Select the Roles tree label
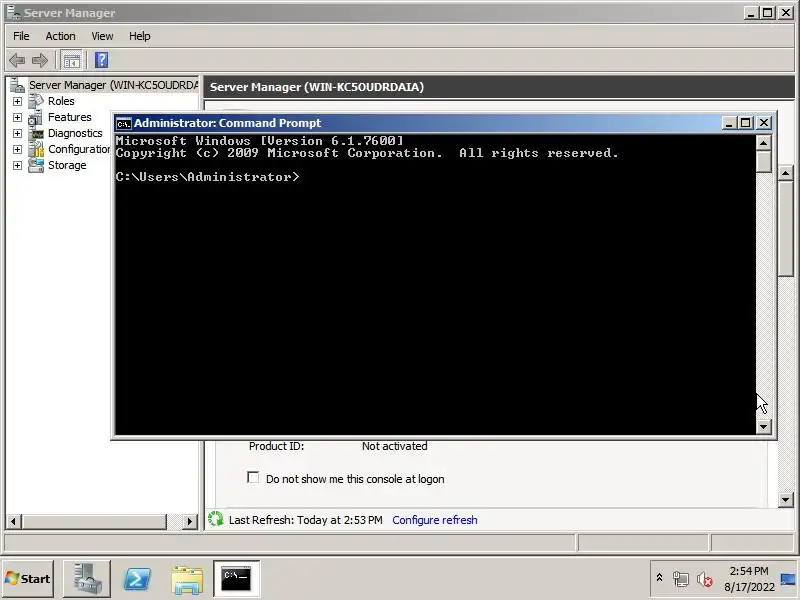The width and height of the screenshot is (800, 600). 61,102
